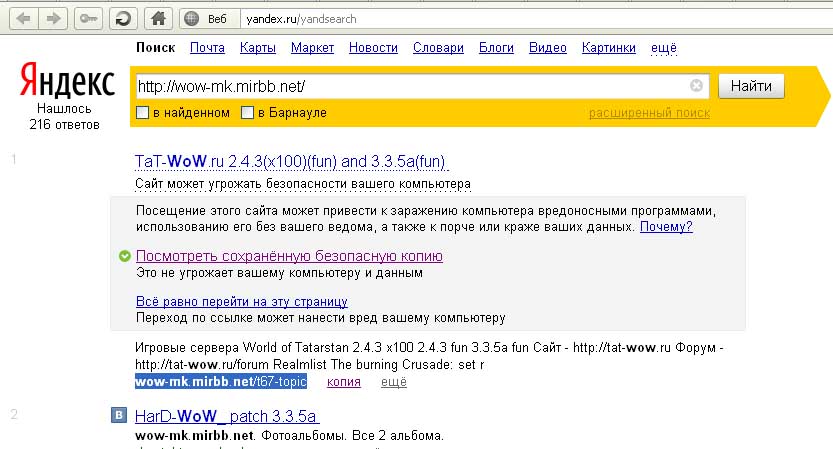Click the '216 ответов' results count
This screenshot has height=449, width=833.
pyautogui.click(x=64, y=125)
